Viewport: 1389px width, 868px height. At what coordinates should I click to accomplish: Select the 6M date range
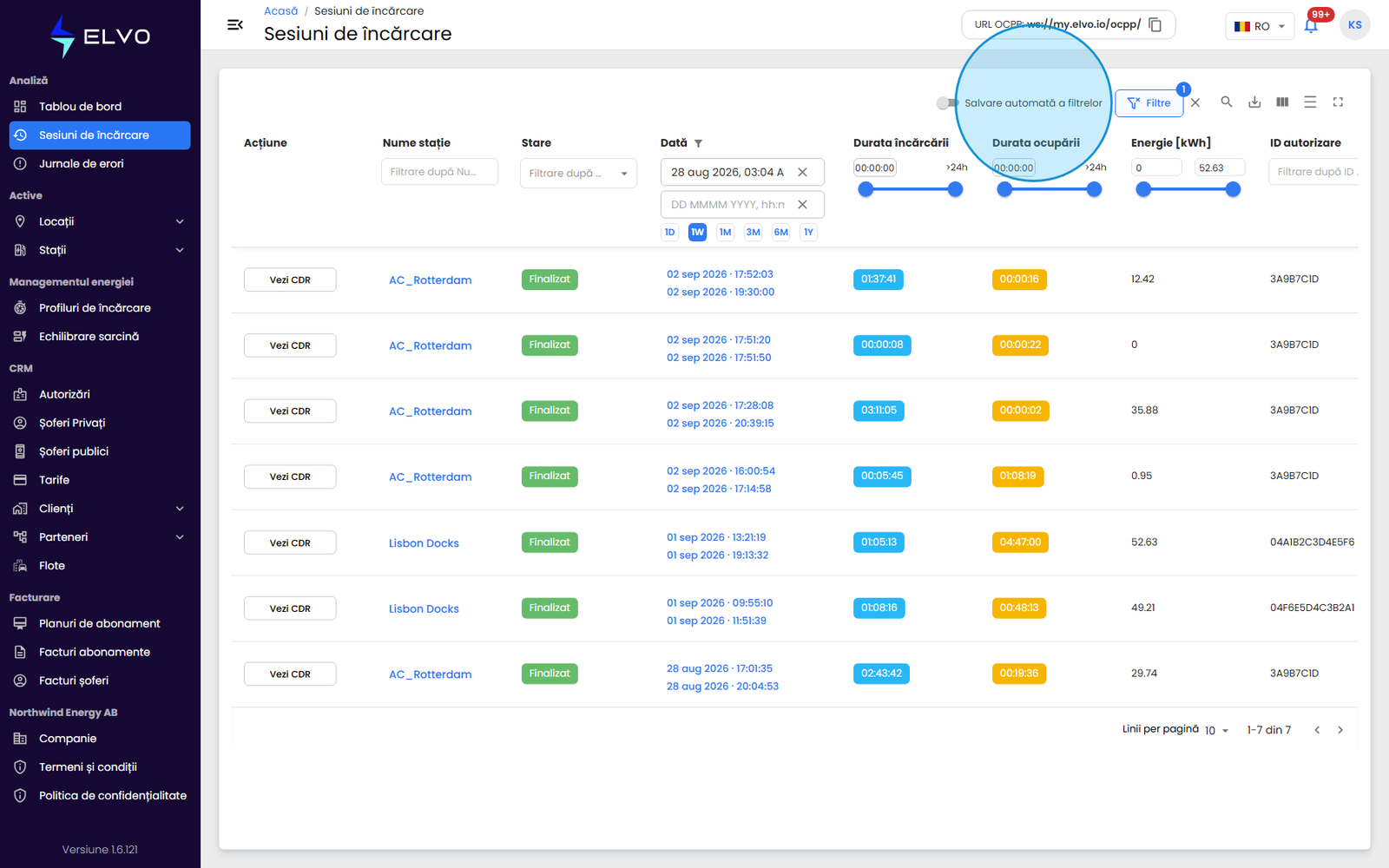tap(780, 232)
